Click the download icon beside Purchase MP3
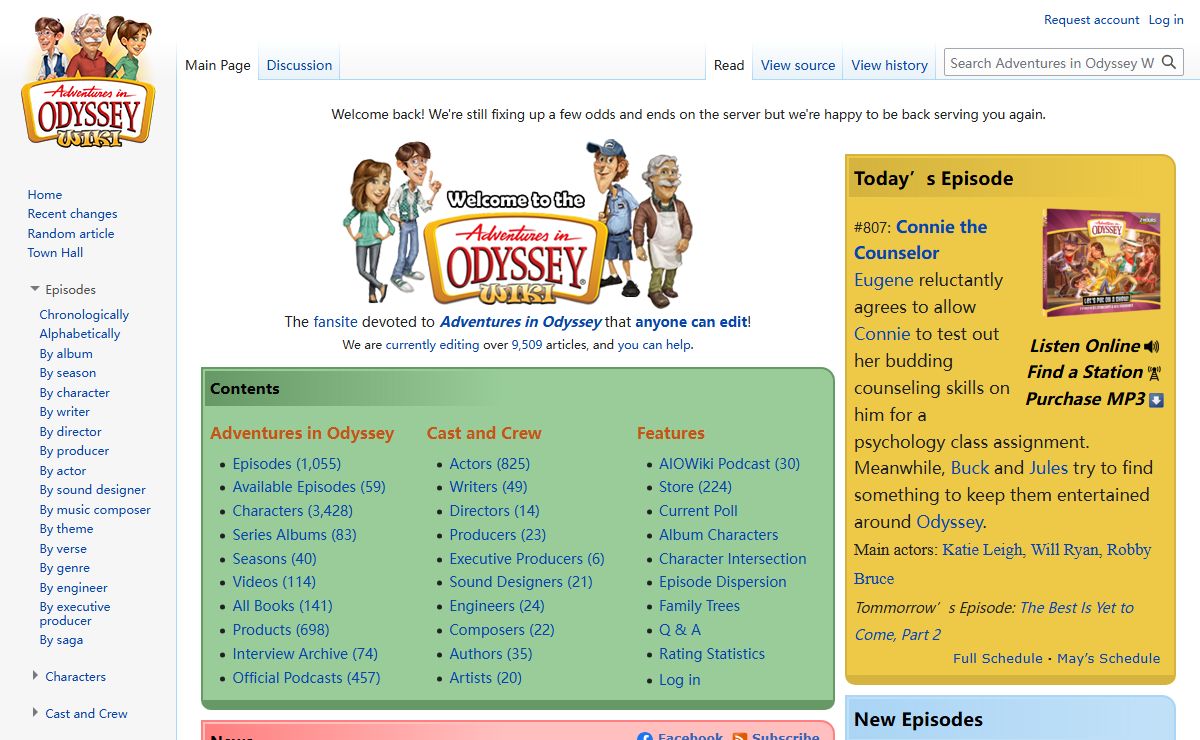Viewport: 1200px width, 740px height. (1156, 400)
